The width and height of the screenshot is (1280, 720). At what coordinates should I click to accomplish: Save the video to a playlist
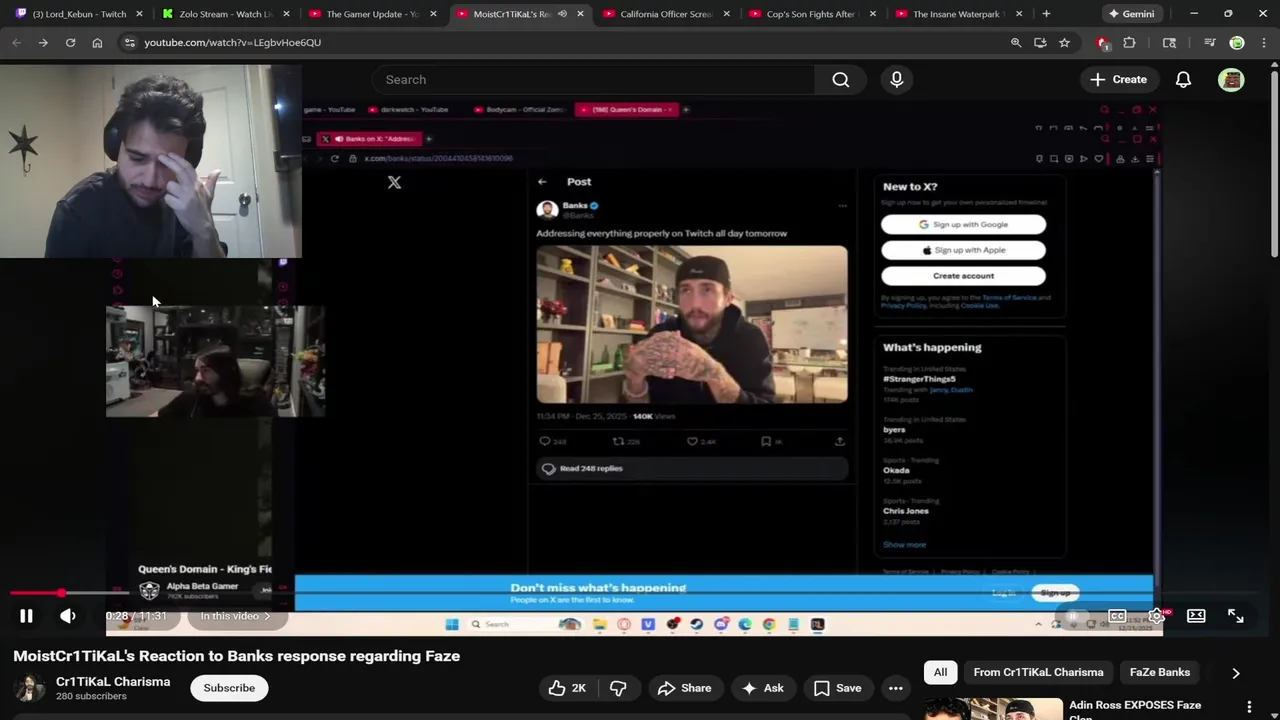point(837,688)
